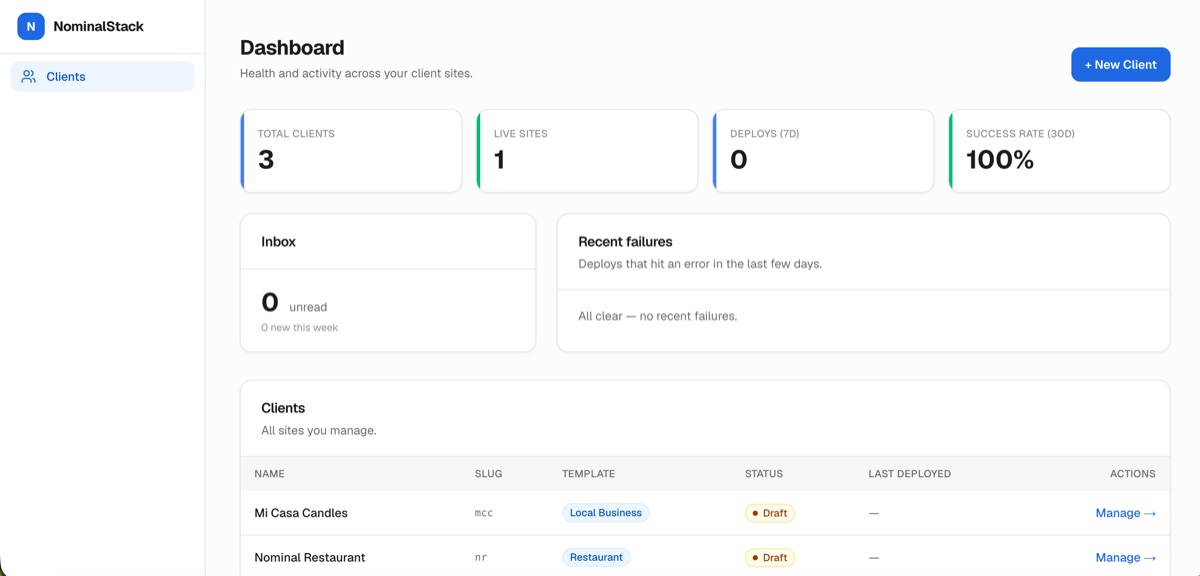Click the ACTIONS column header

[1132, 474]
